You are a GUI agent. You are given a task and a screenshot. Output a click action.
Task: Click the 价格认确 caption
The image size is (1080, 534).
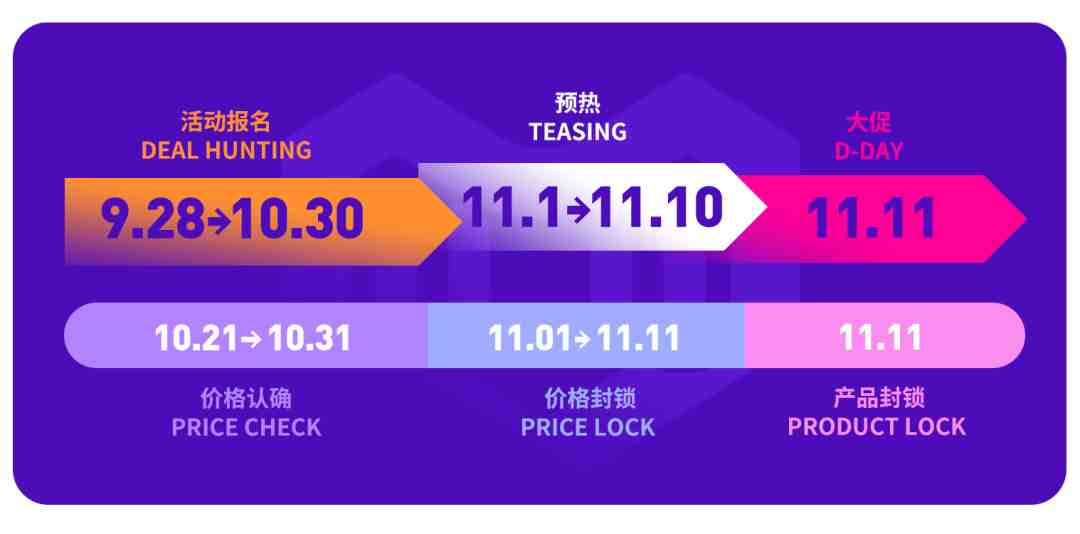246,398
